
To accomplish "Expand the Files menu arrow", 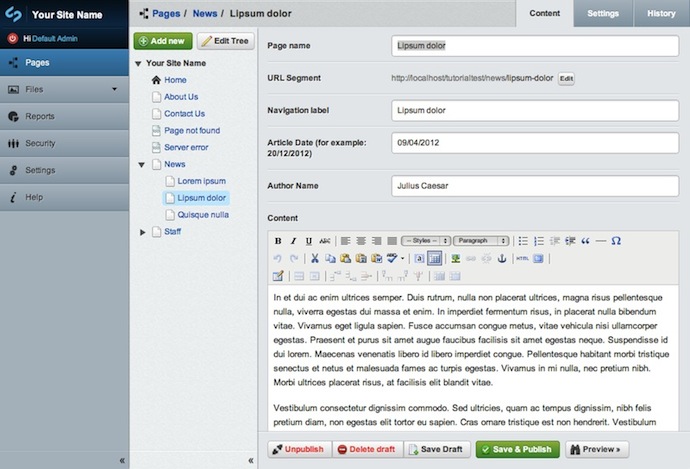I will (x=114, y=90).
